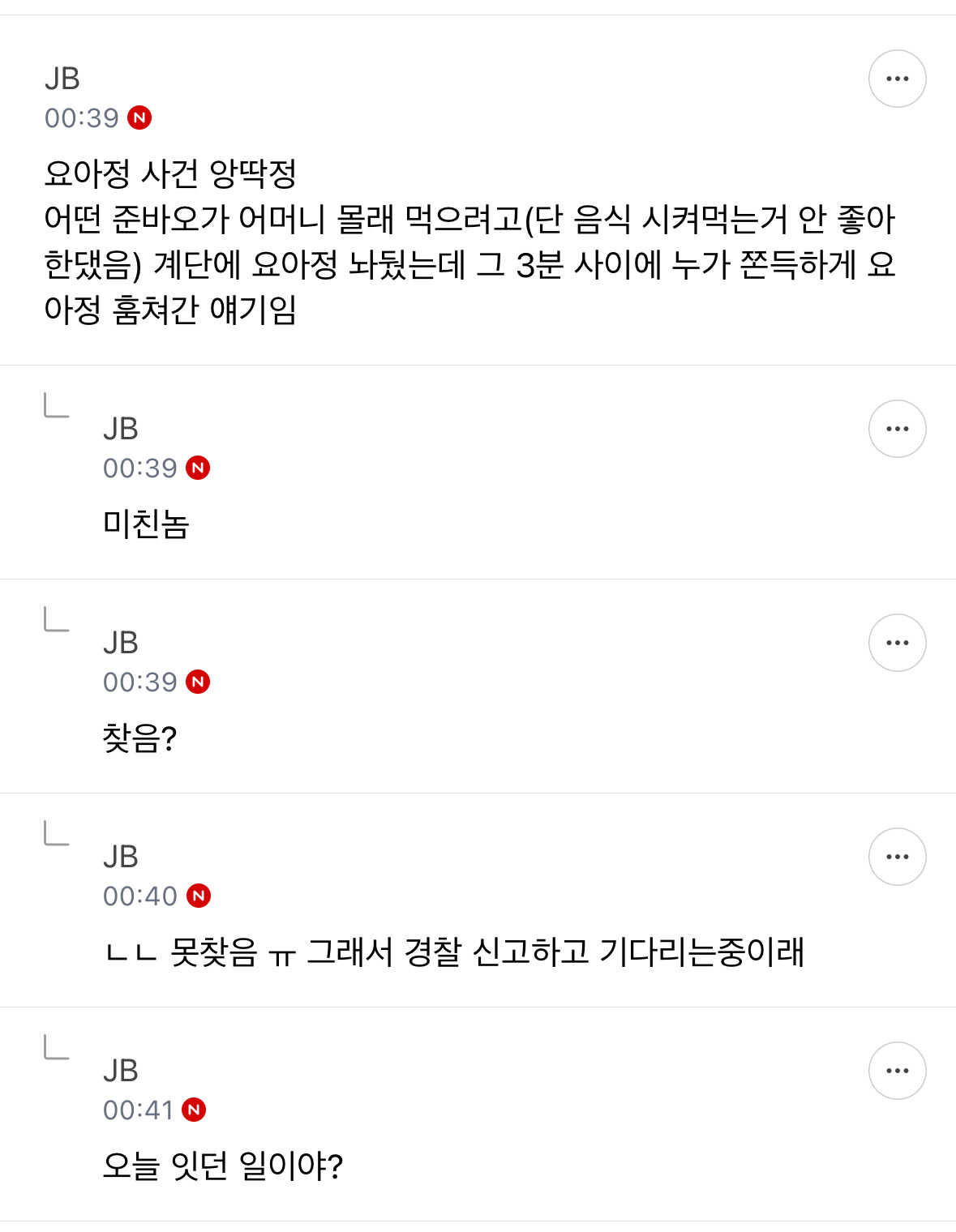Screen dimensions: 956x1232
Task: Click the 00:41 timestamp
Action: click(139, 1110)
